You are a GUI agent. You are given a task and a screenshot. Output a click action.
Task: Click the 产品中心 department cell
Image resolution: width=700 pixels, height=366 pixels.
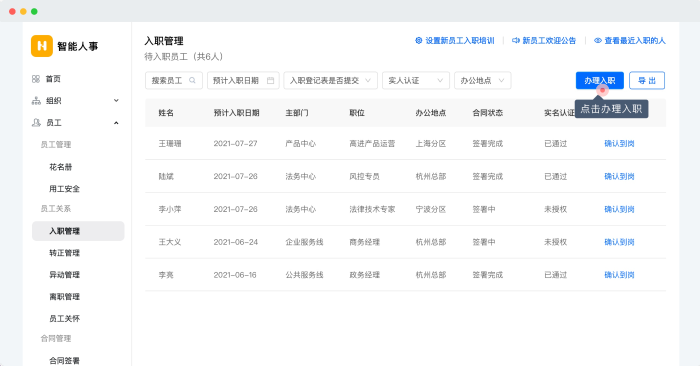coord(301,143)
